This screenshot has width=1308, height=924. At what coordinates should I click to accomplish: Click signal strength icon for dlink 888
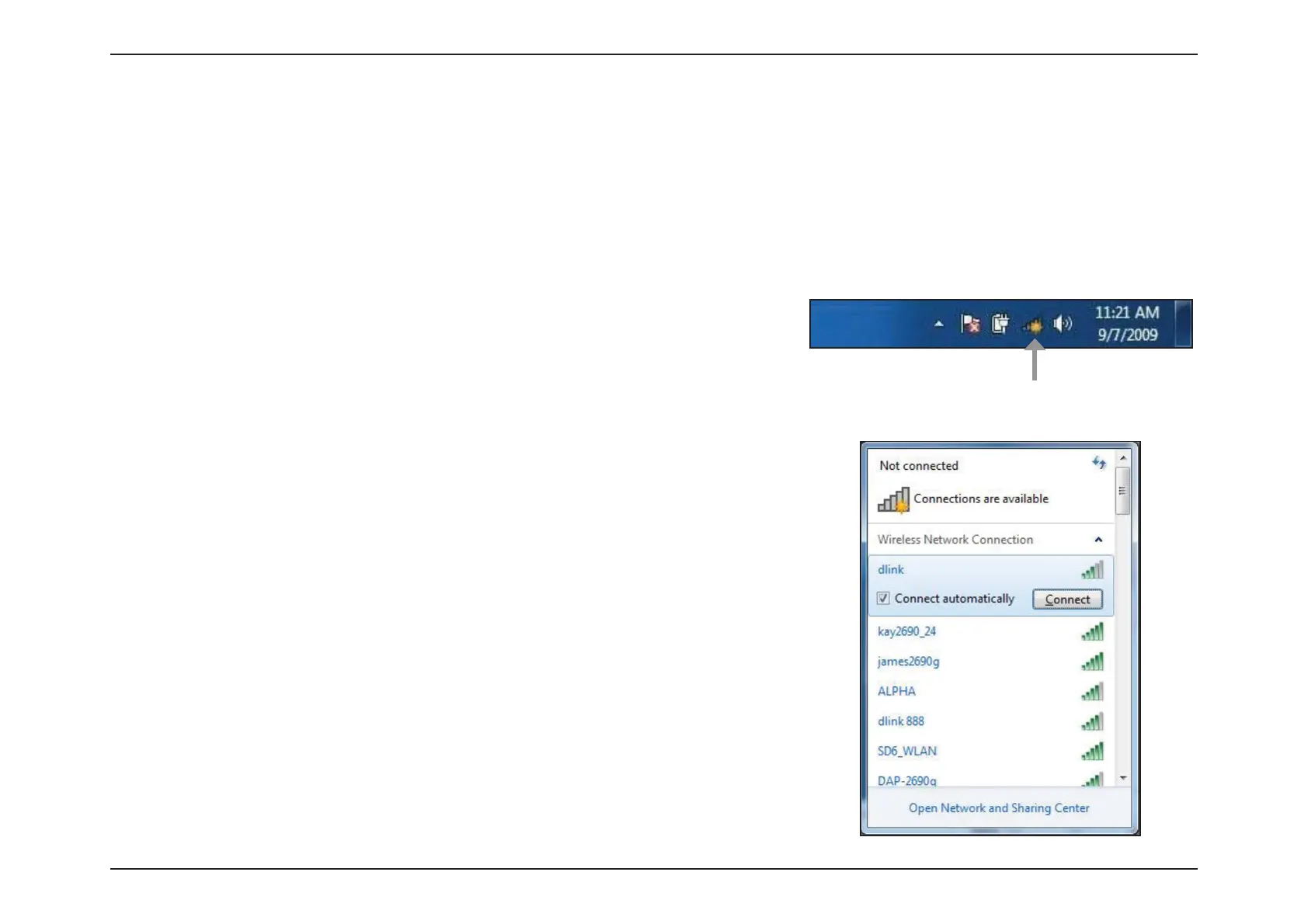tap(1092, 721)
